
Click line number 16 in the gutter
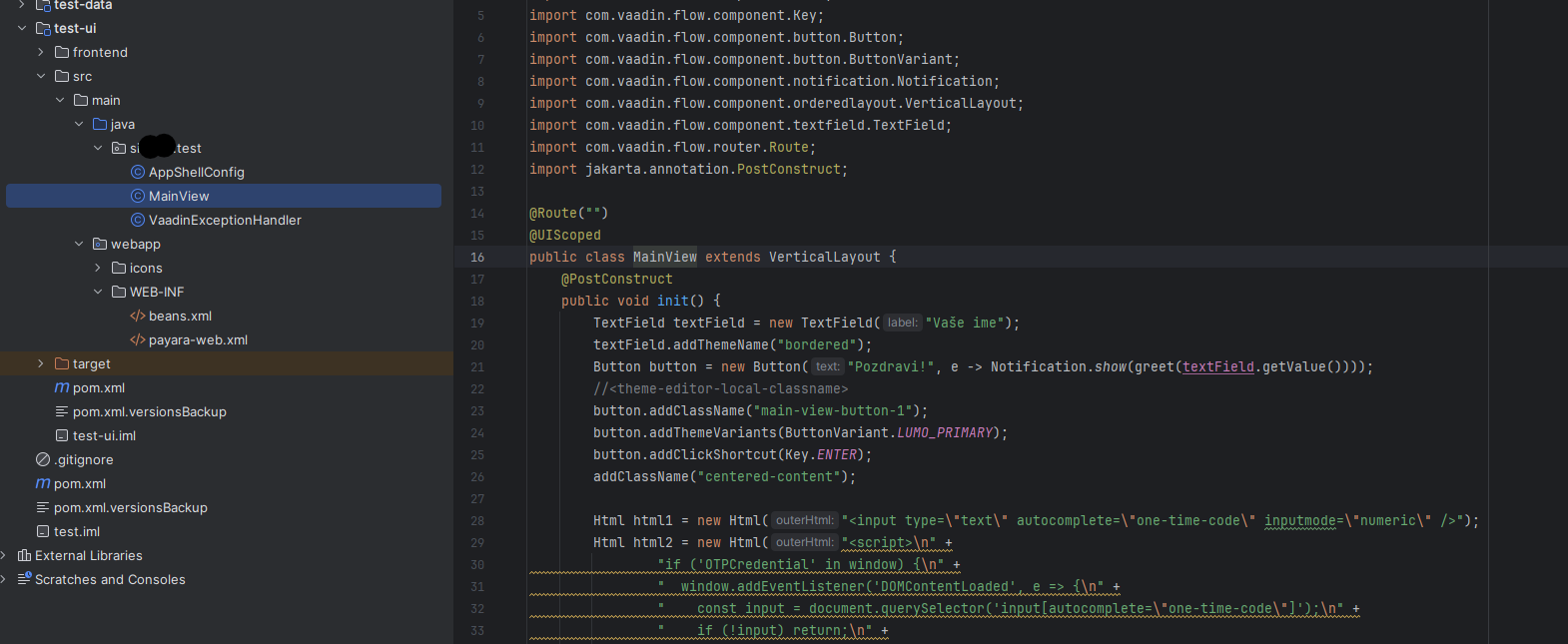[477, 258]
